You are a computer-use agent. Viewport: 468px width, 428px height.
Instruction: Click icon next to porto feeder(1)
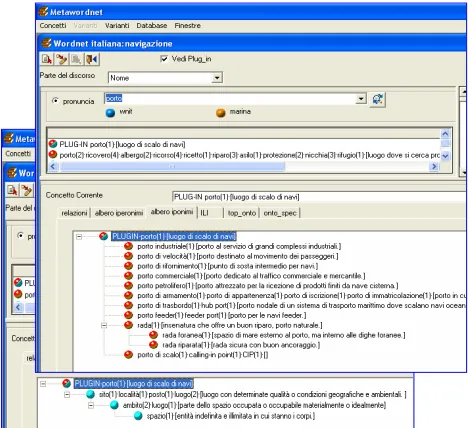[128, 315]
